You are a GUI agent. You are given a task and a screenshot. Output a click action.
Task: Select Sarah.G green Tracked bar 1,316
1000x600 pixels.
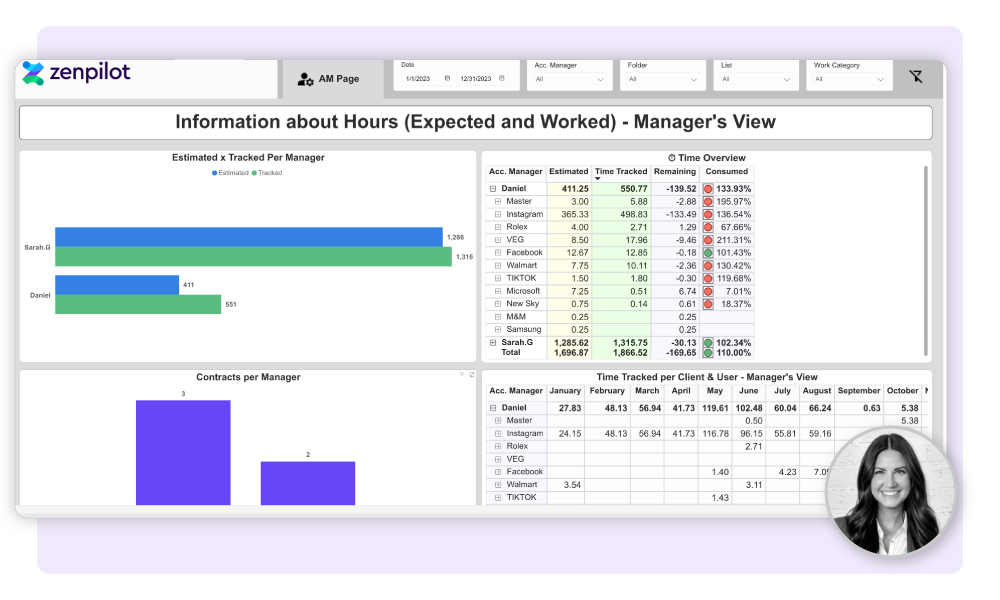click(x=253, y=256)
